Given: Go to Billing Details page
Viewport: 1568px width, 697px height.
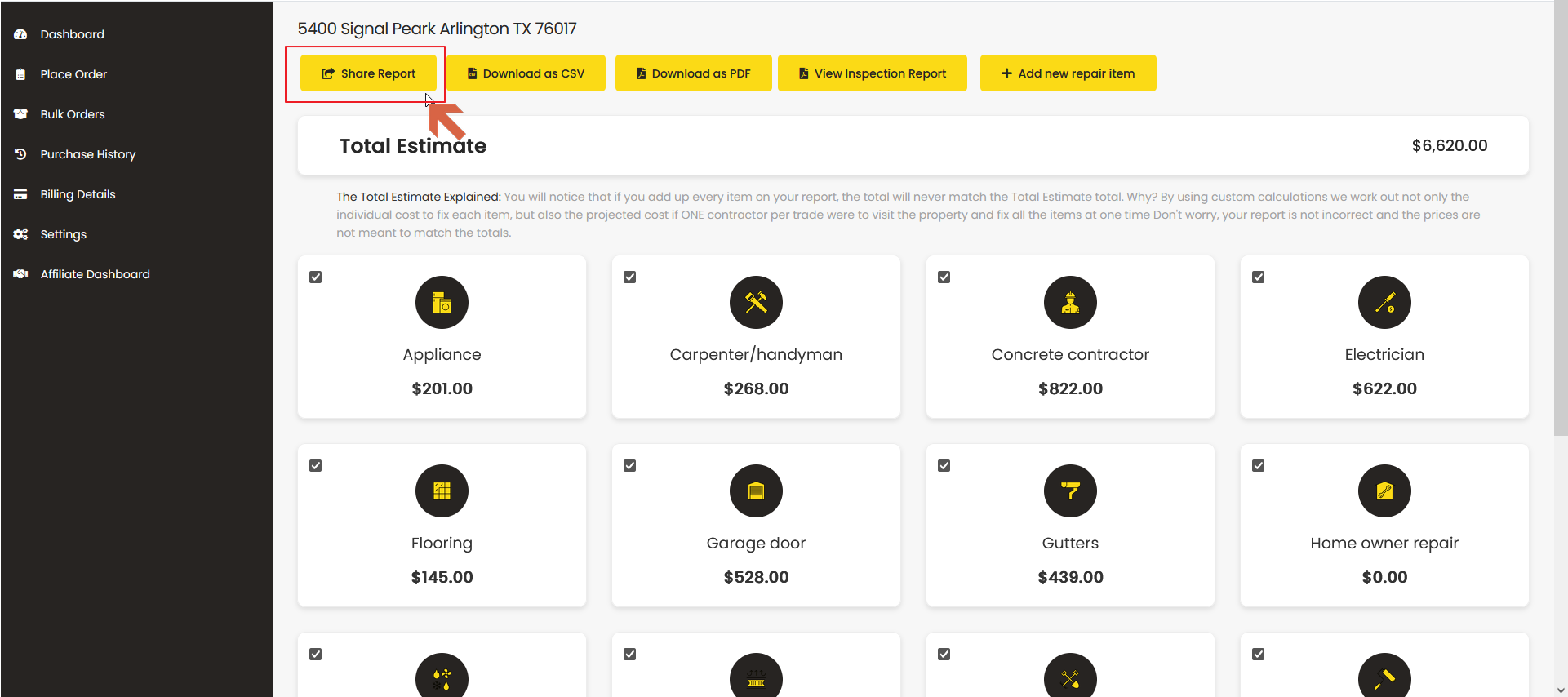Looking at the screenshot, I should pyautogui.click(x=78, y=194).
